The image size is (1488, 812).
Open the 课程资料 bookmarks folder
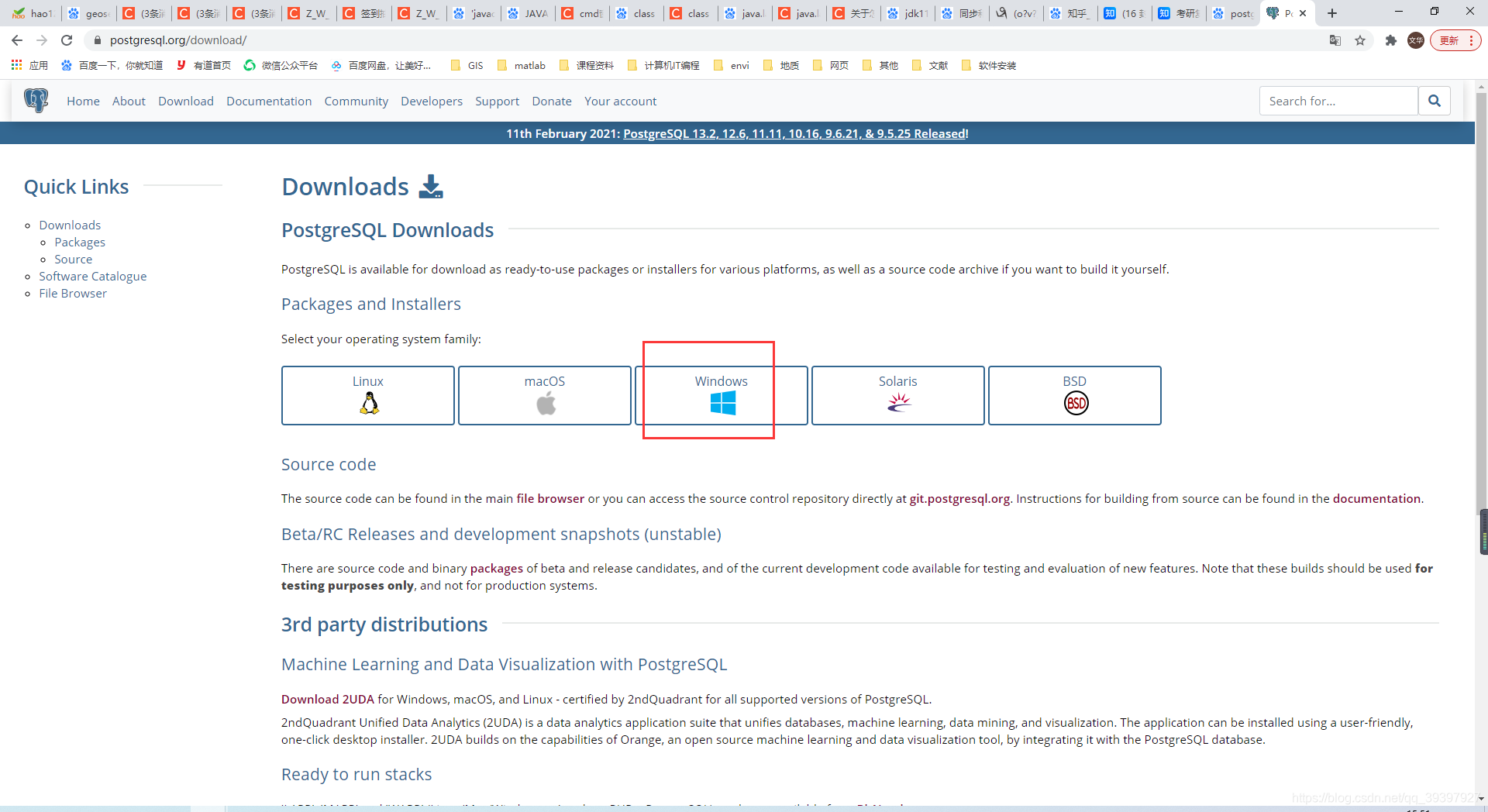click(587, 65)
